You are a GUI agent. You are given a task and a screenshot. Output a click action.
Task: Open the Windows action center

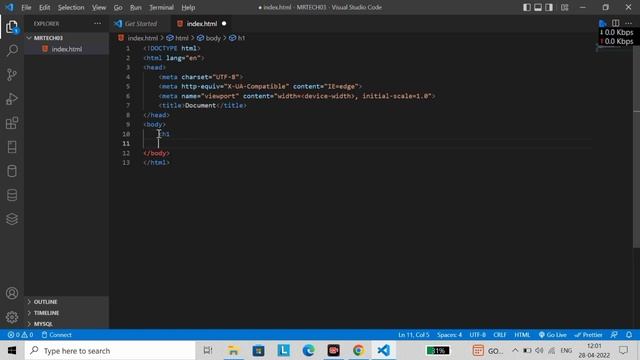click(623, 351)
